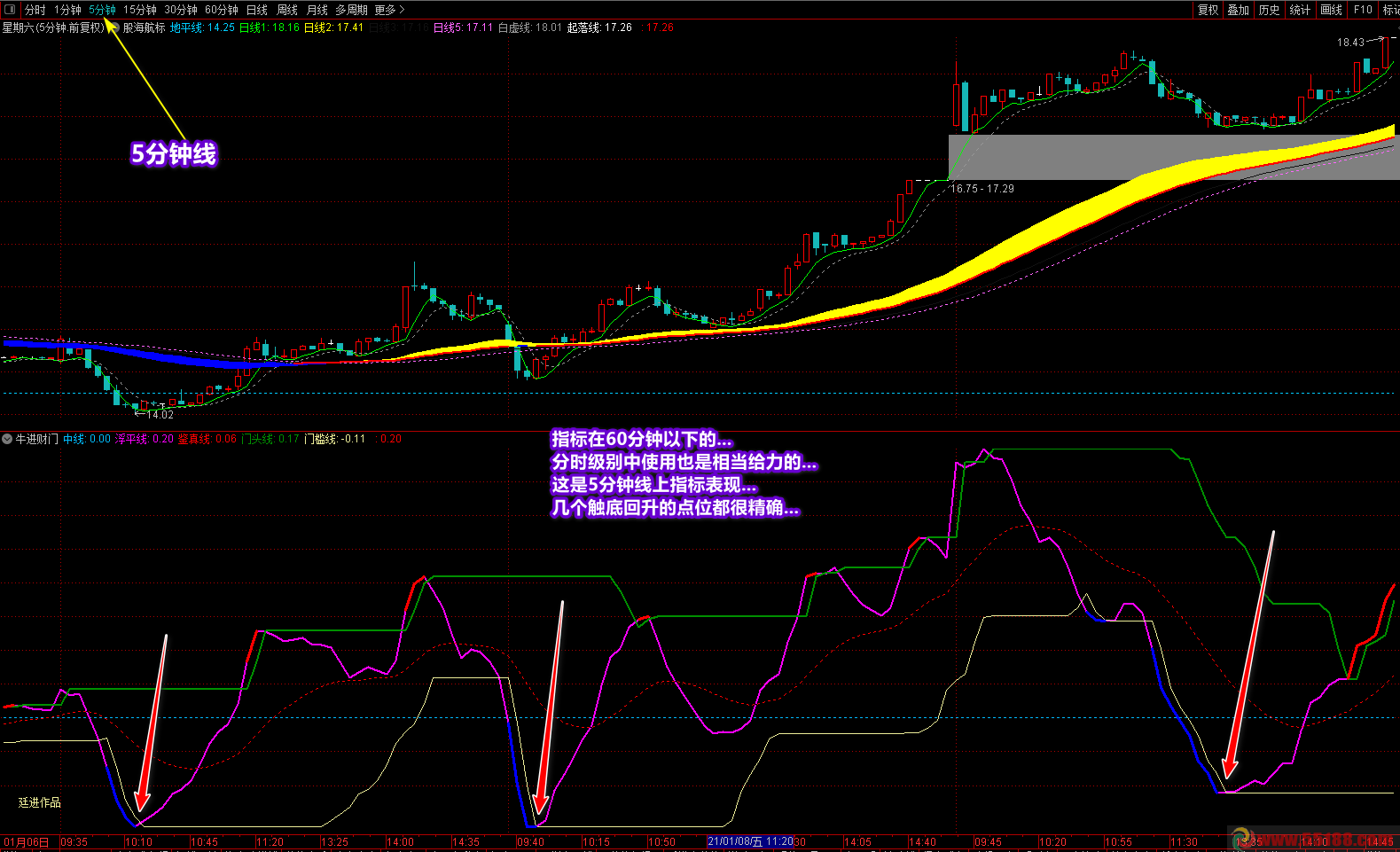Open the F10 company info button
This screenshot has height=852, width=1400.
click(x=1363, y=10)
